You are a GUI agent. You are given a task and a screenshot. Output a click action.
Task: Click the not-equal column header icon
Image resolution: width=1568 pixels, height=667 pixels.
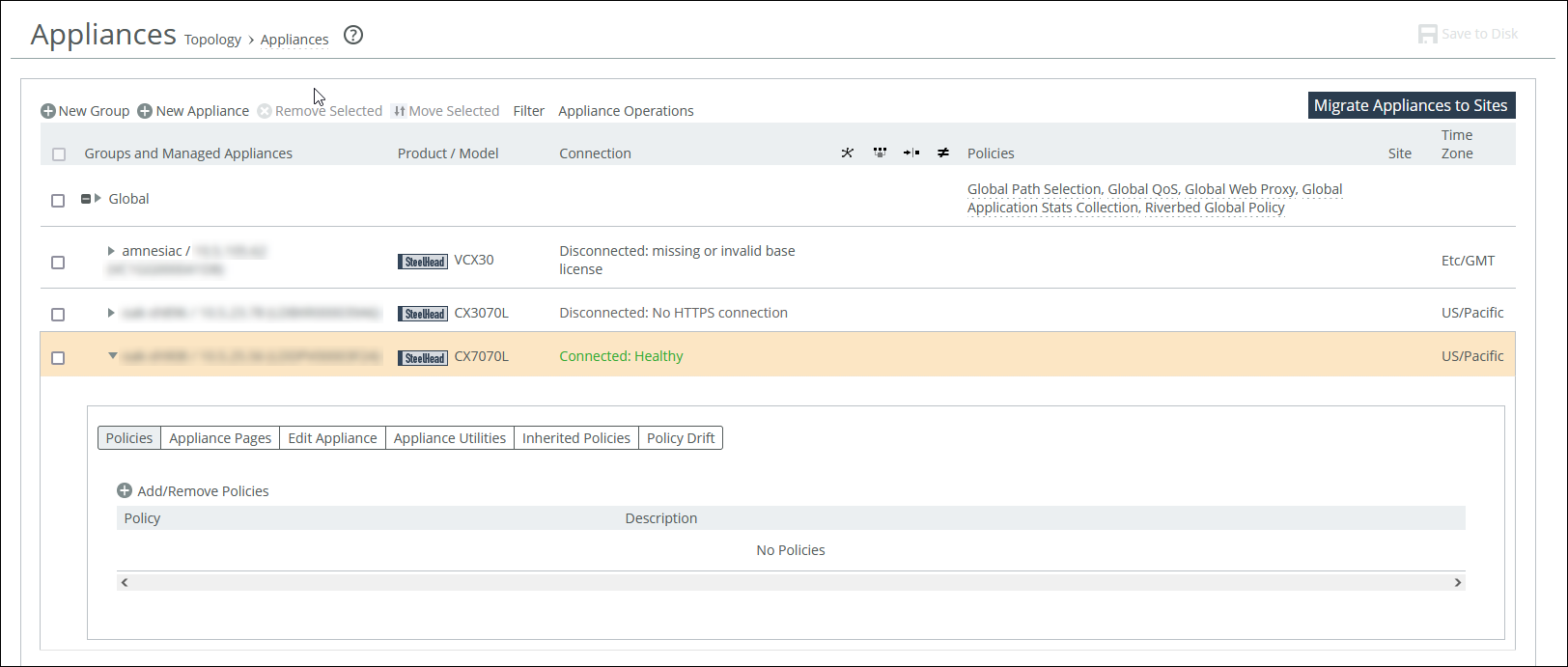[943, 153]
